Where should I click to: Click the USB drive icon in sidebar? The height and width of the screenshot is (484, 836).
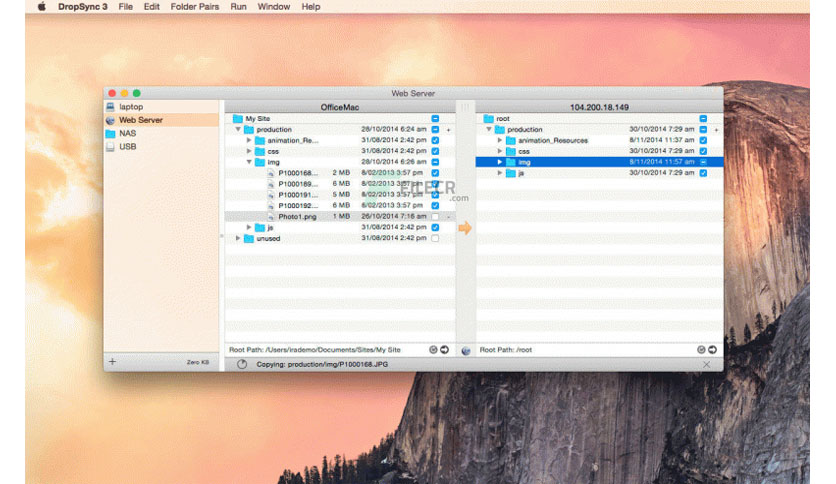tap(110, 147)
